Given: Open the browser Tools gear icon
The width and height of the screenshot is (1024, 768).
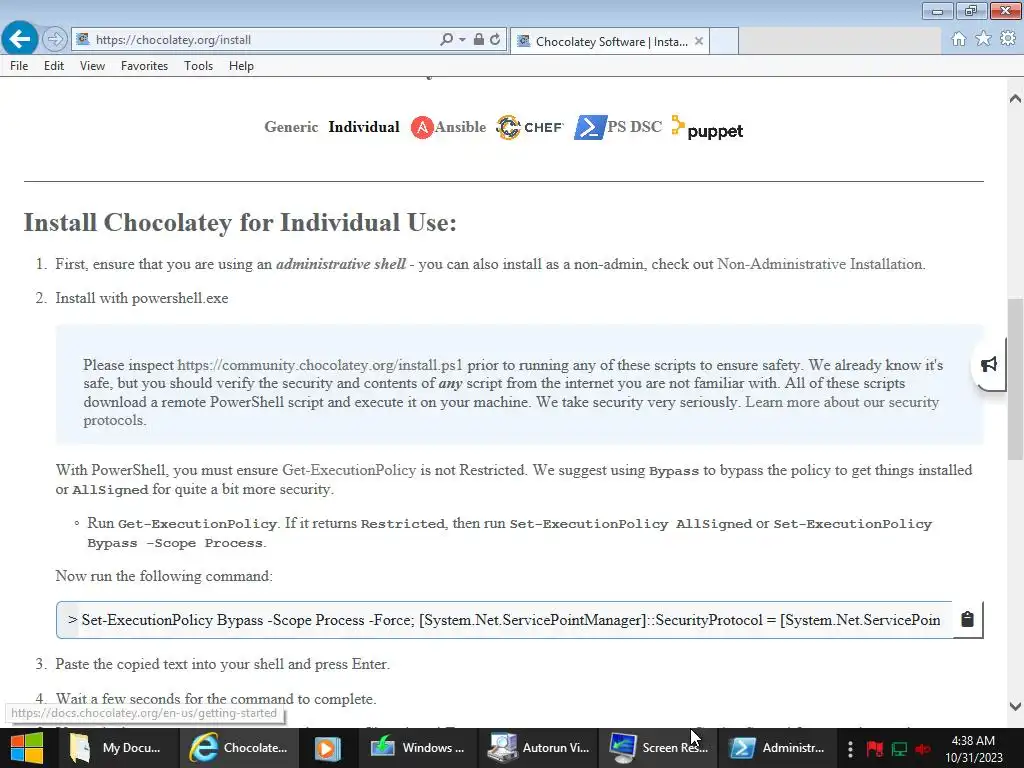Looking at the screenshot, I should pyautogui.click(x=1008, y=39).
